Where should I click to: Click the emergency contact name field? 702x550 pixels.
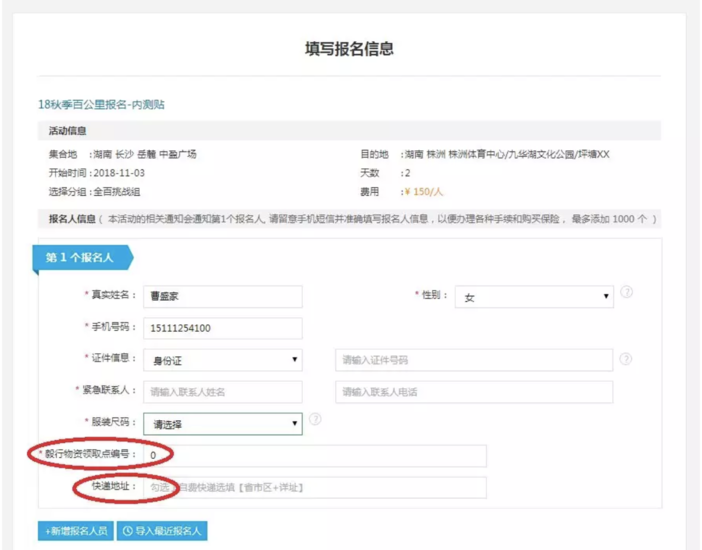[222, 392]
